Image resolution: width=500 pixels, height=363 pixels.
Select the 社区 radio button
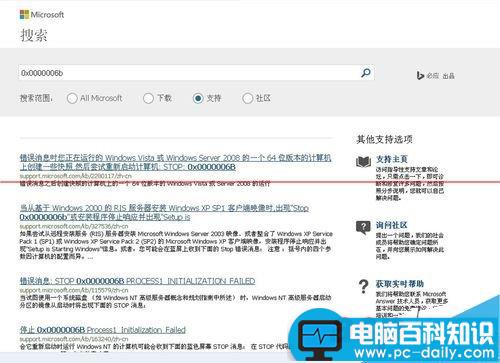(247, 98)
